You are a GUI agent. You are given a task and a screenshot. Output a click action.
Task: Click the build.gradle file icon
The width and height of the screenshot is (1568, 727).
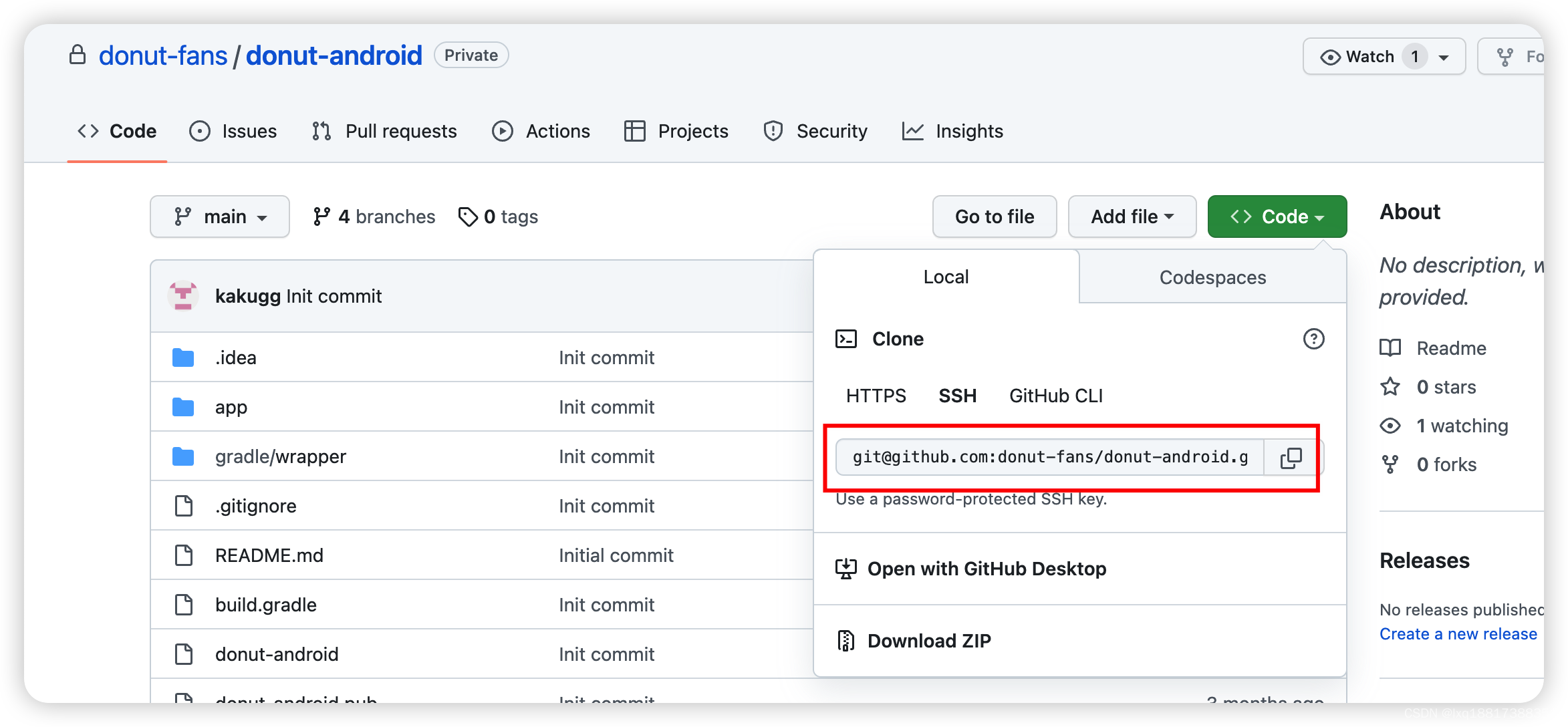tap(184, 605)
